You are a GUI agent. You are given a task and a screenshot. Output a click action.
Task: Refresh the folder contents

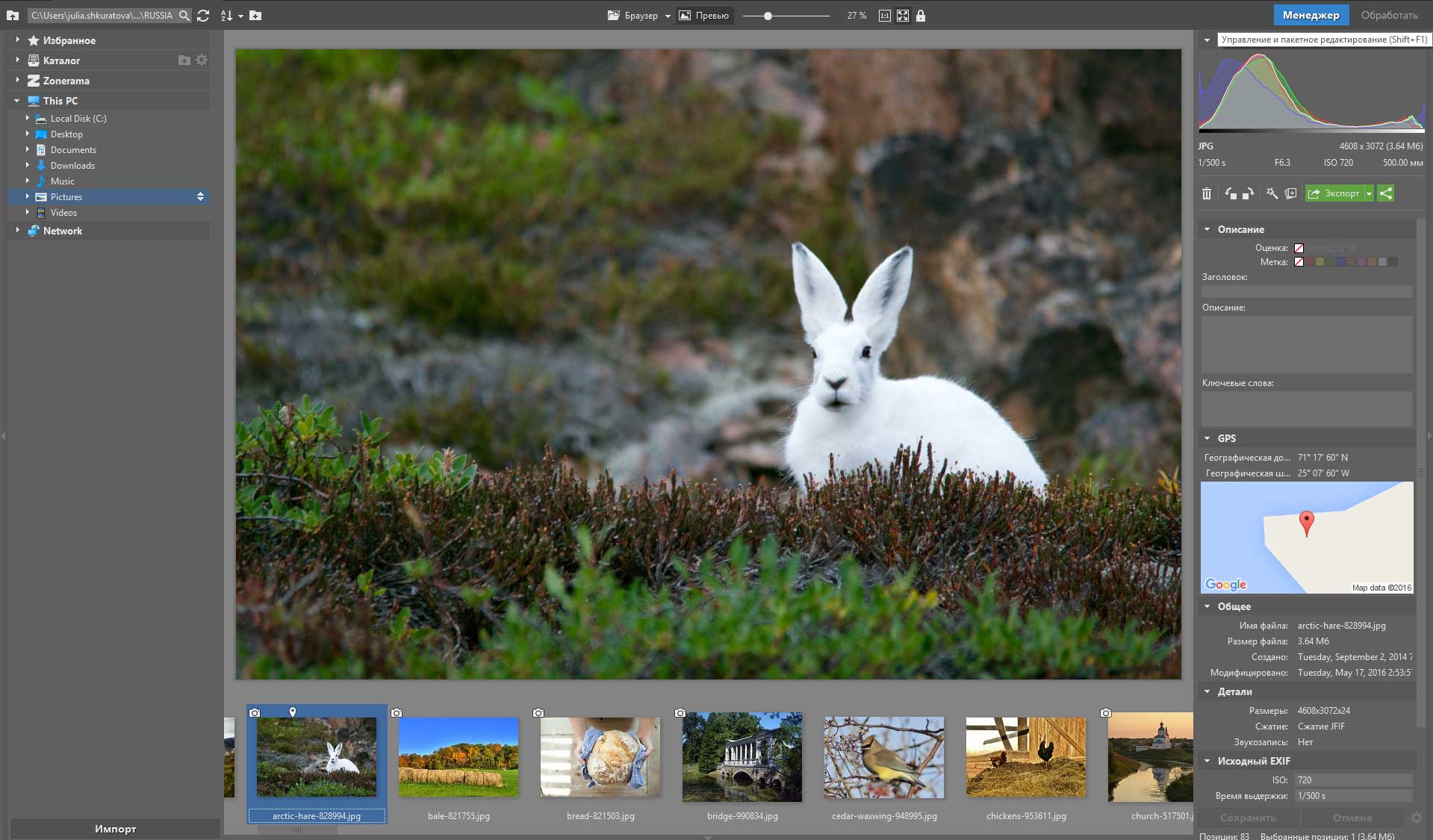pos(203,16)
